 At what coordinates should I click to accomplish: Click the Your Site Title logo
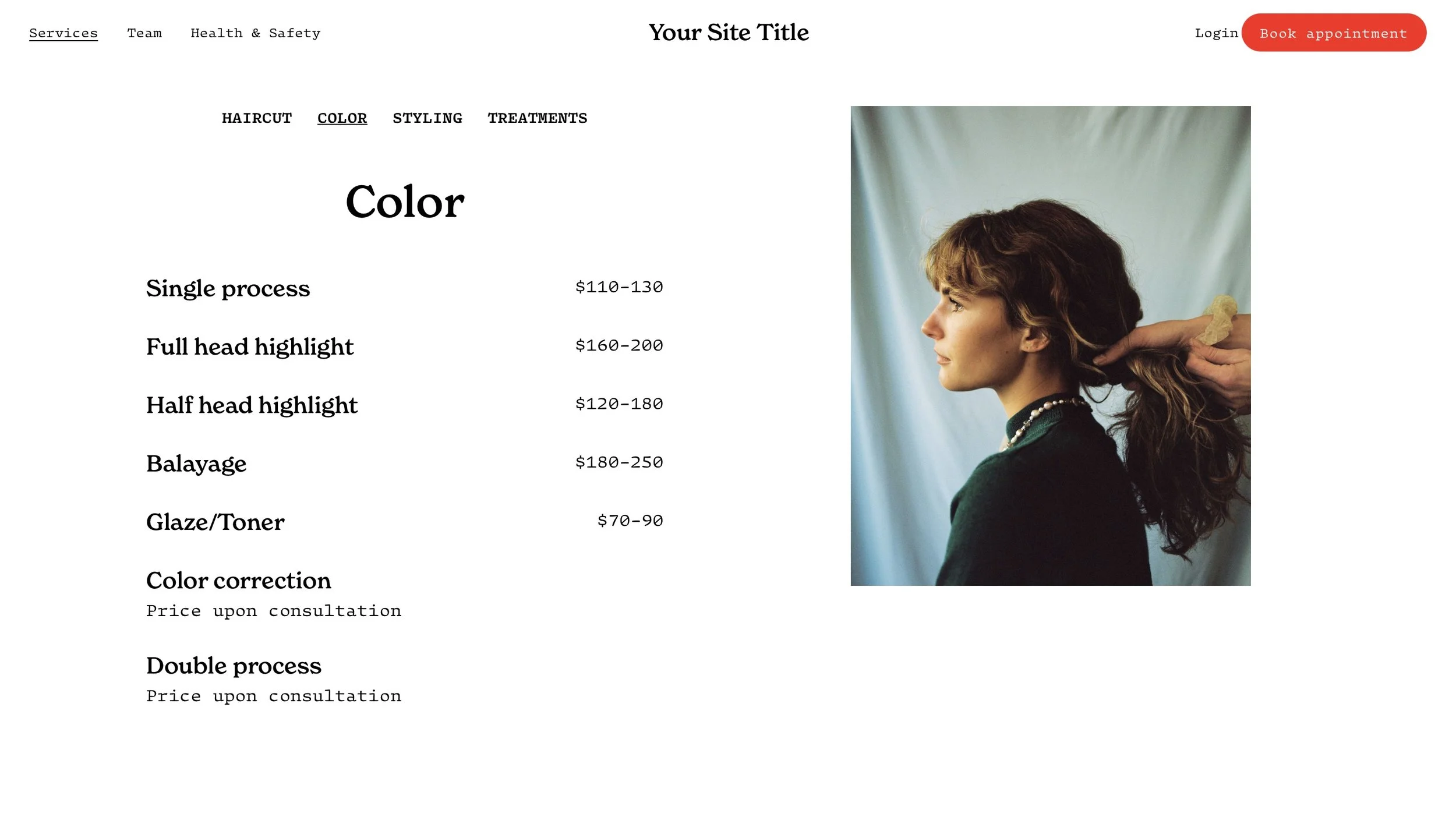tap(729, 33)
